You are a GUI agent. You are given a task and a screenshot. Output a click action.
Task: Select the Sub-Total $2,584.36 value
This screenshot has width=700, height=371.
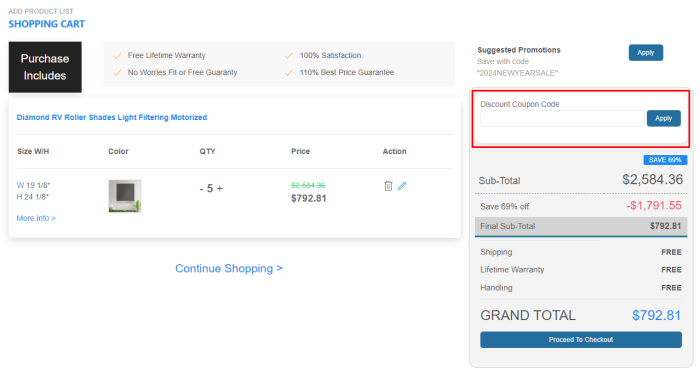(x=653, y=179)
